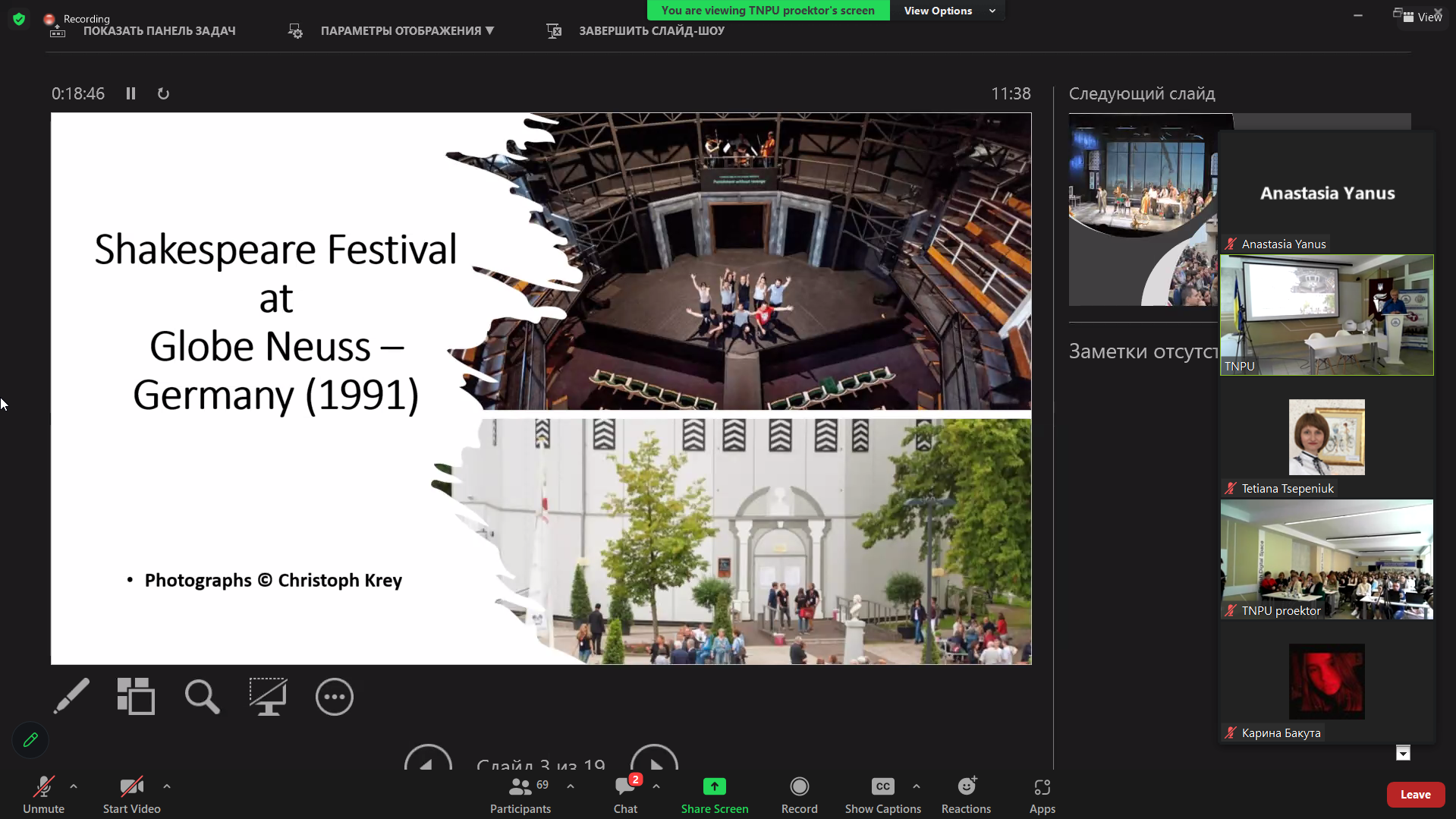Click the red Leave button
Viewport: 1456px width, 819px height.
pyautogui.click(x=1415, y=794)
